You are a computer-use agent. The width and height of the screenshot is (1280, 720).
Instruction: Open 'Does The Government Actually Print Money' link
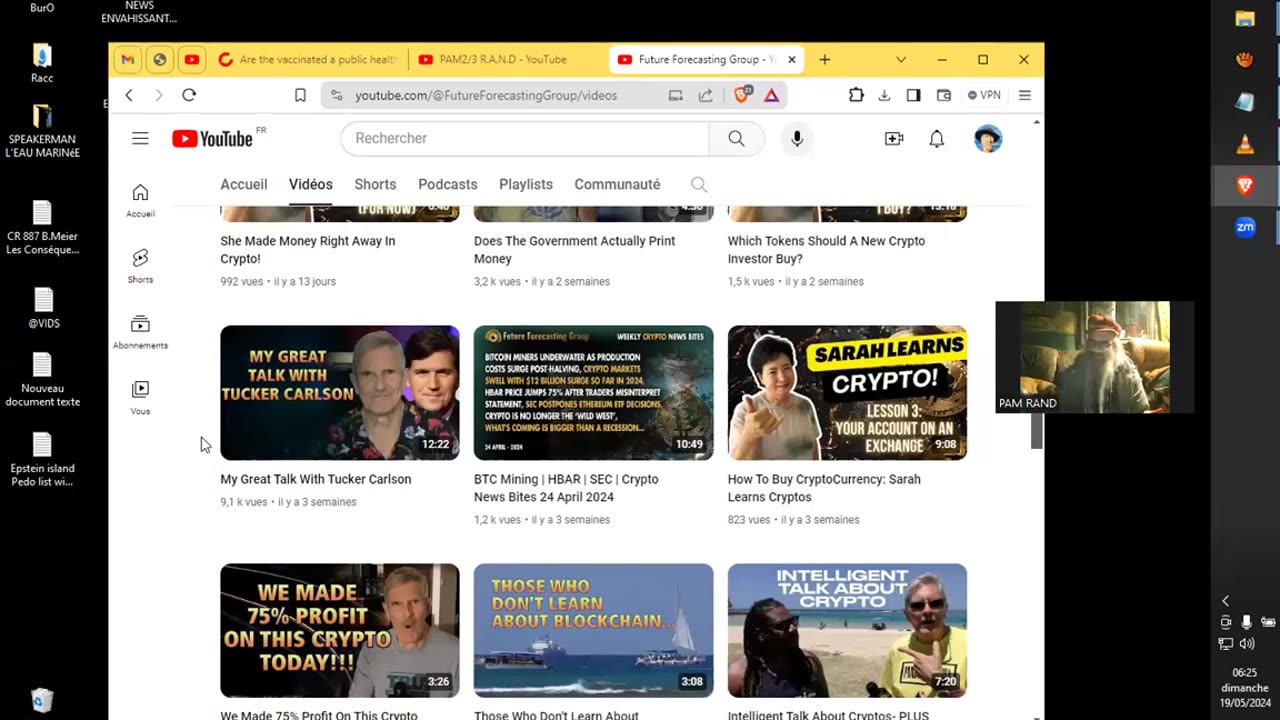pos(574,250)
